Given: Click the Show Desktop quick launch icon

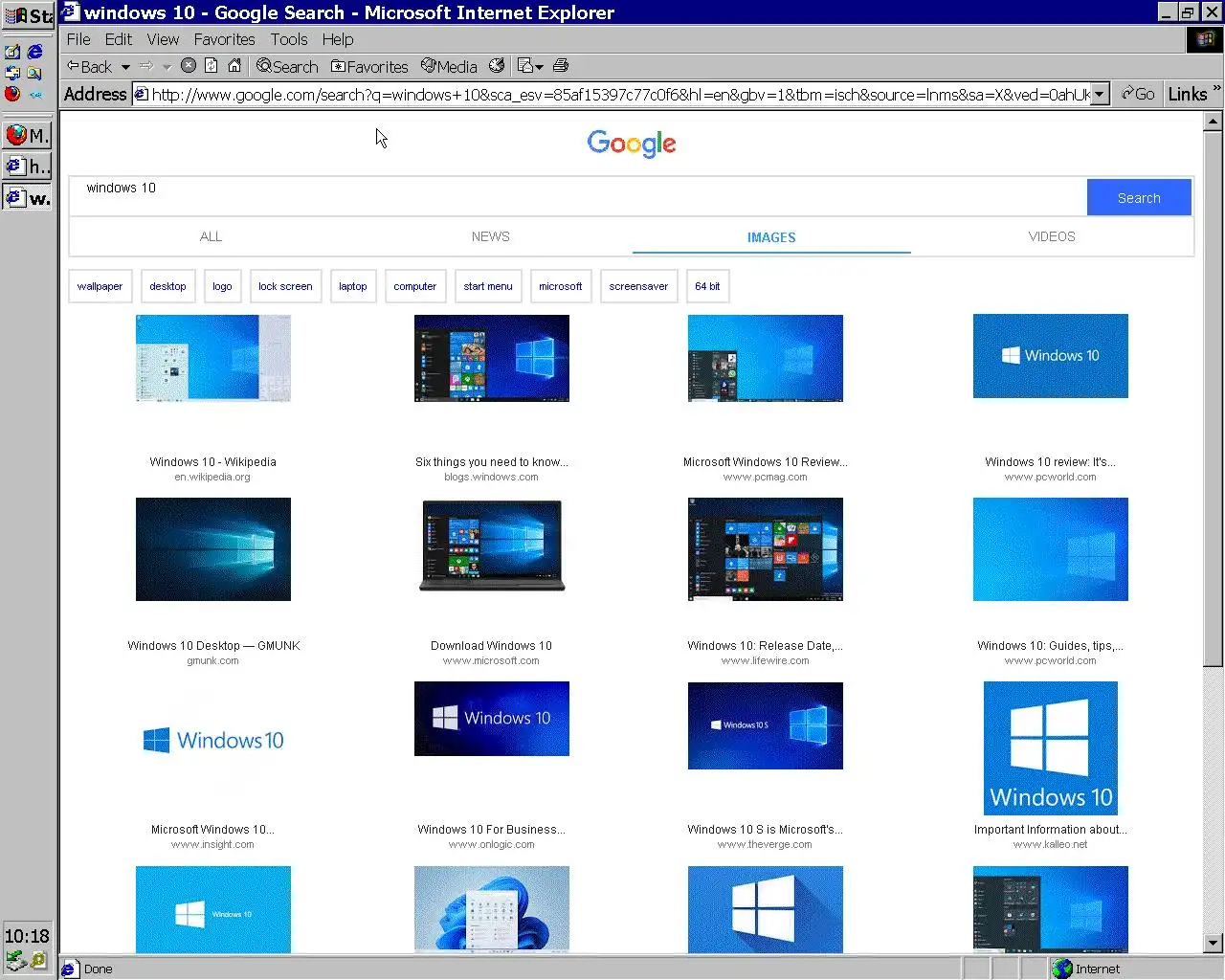Looking at the screenshot, I should [x=12, y=52].
